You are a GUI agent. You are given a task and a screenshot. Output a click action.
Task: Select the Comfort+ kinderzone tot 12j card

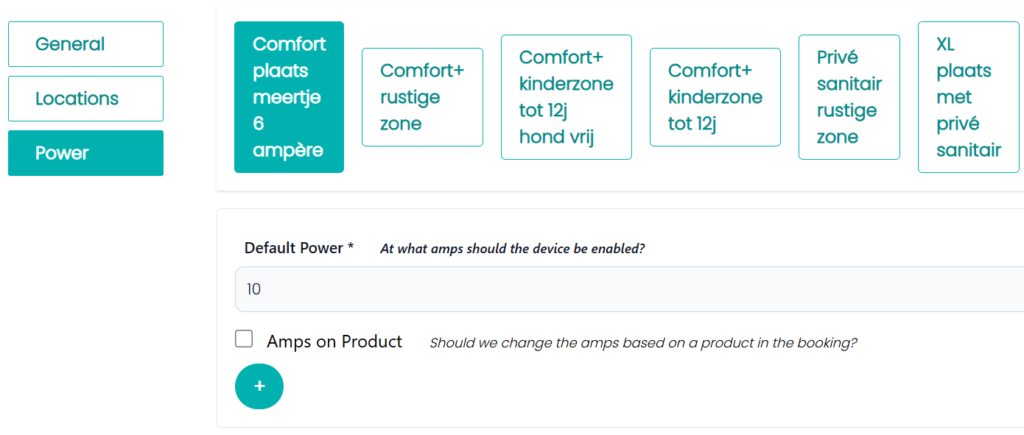click(715, 97)
